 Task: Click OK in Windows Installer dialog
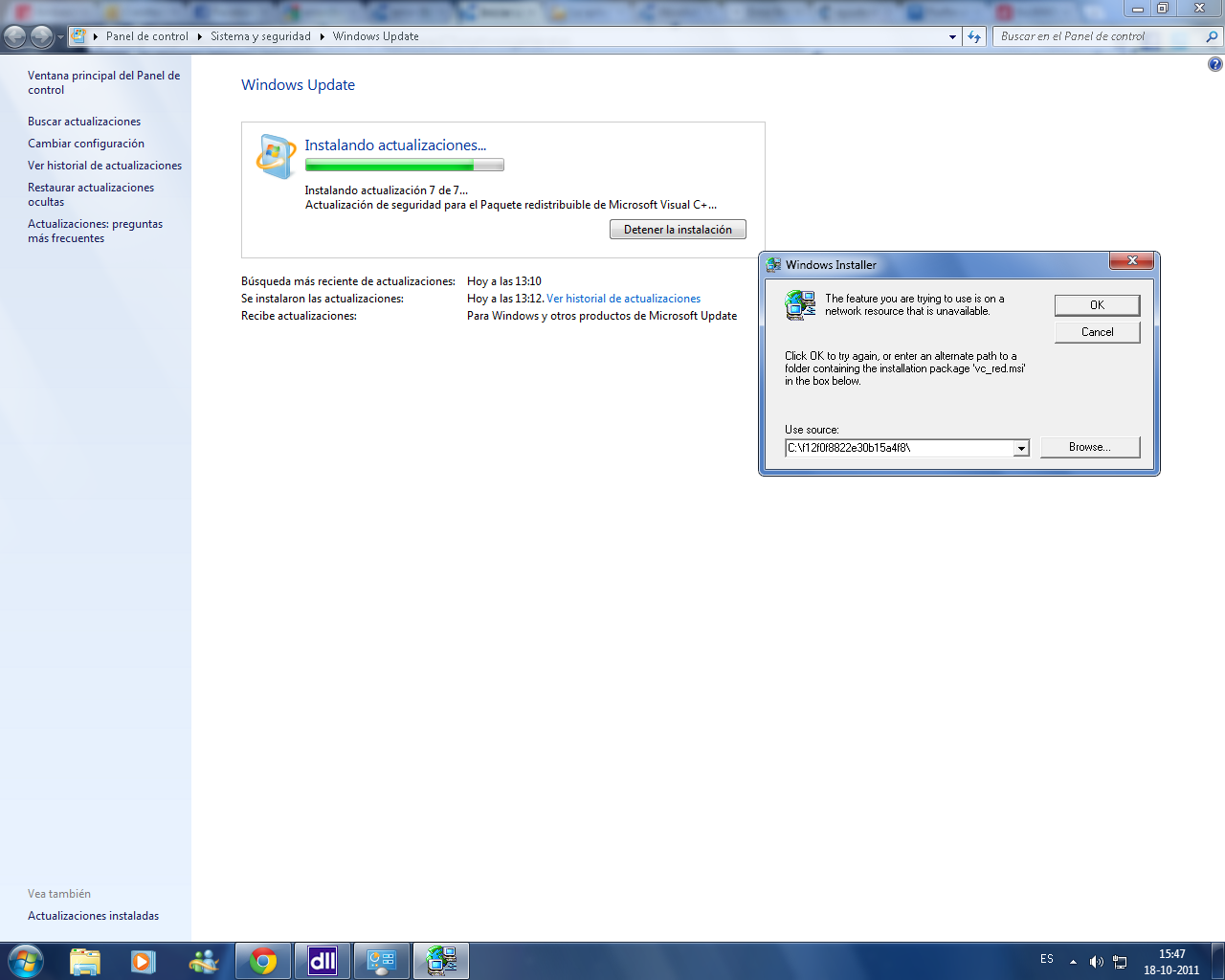[1097, 305]
